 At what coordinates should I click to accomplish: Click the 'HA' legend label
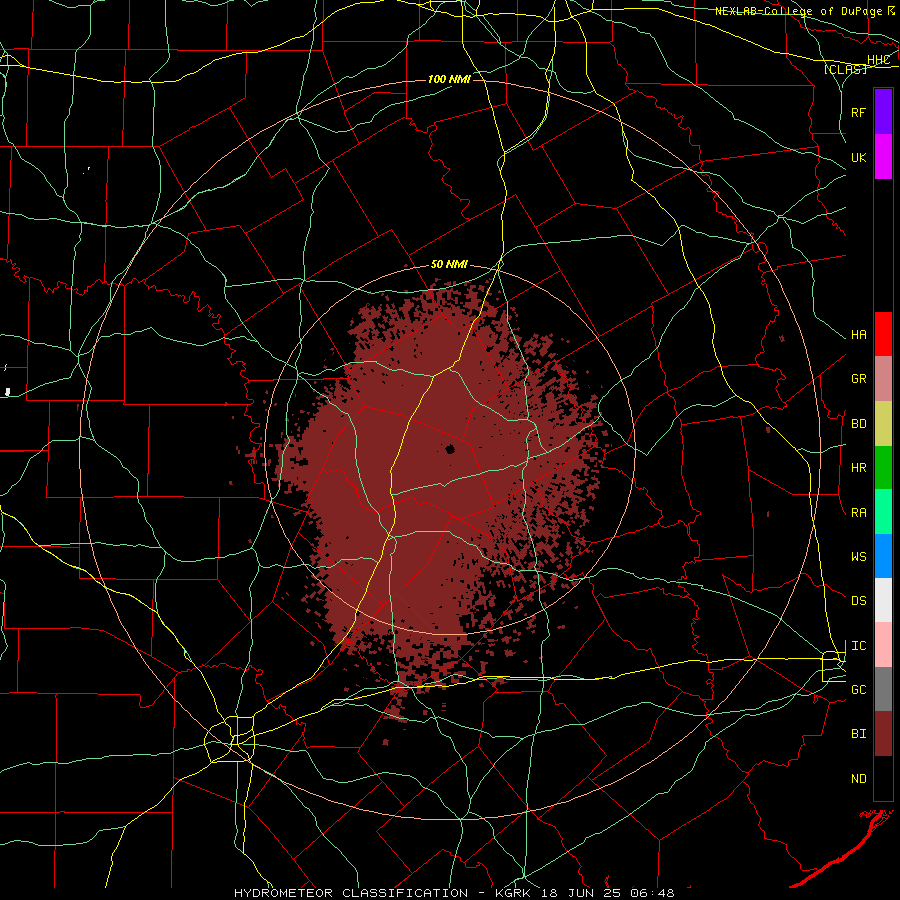pyautogui.click(x=858, y=334)
